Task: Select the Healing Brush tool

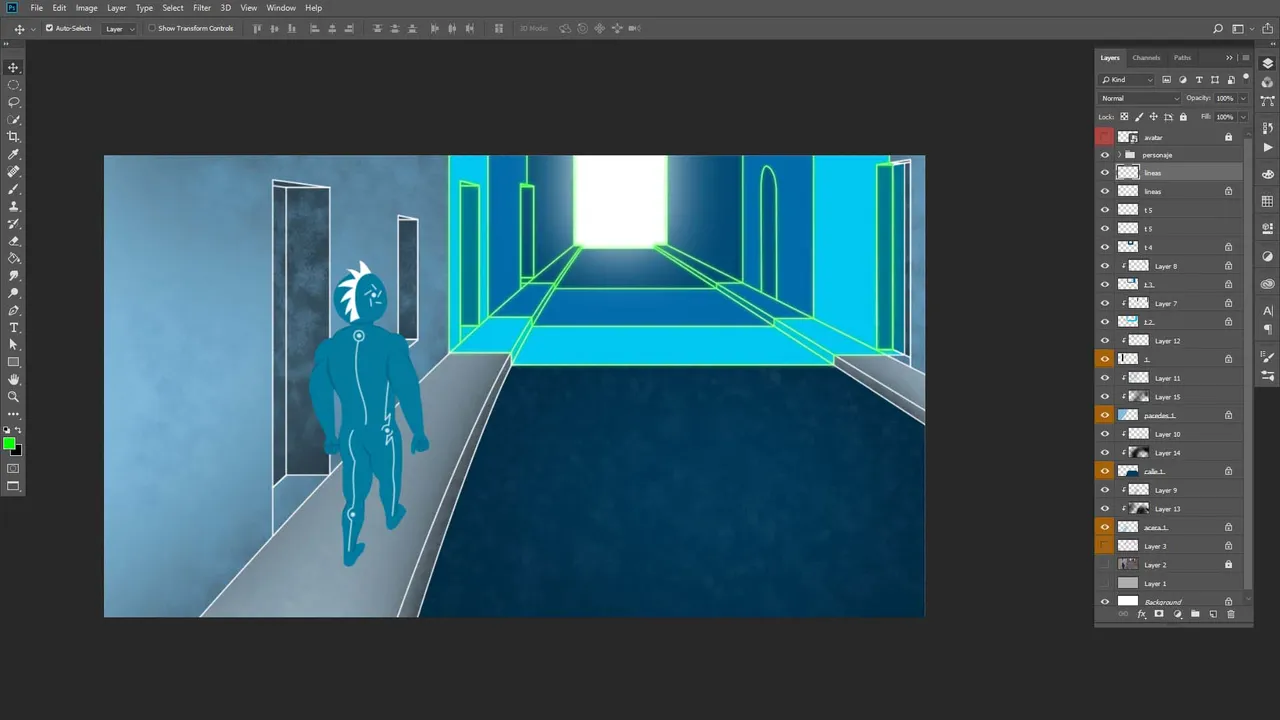Action: point(13,172)
